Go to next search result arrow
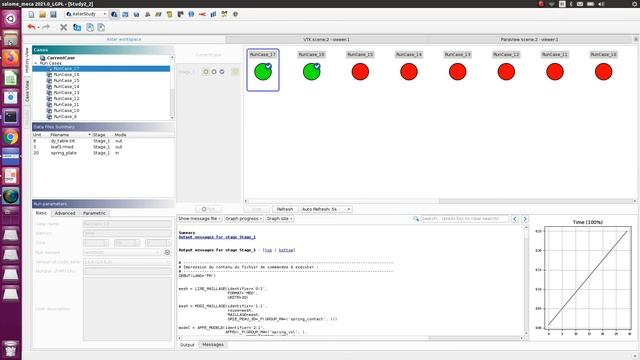Viewport: 640px width, 360px height. [525, 219]
